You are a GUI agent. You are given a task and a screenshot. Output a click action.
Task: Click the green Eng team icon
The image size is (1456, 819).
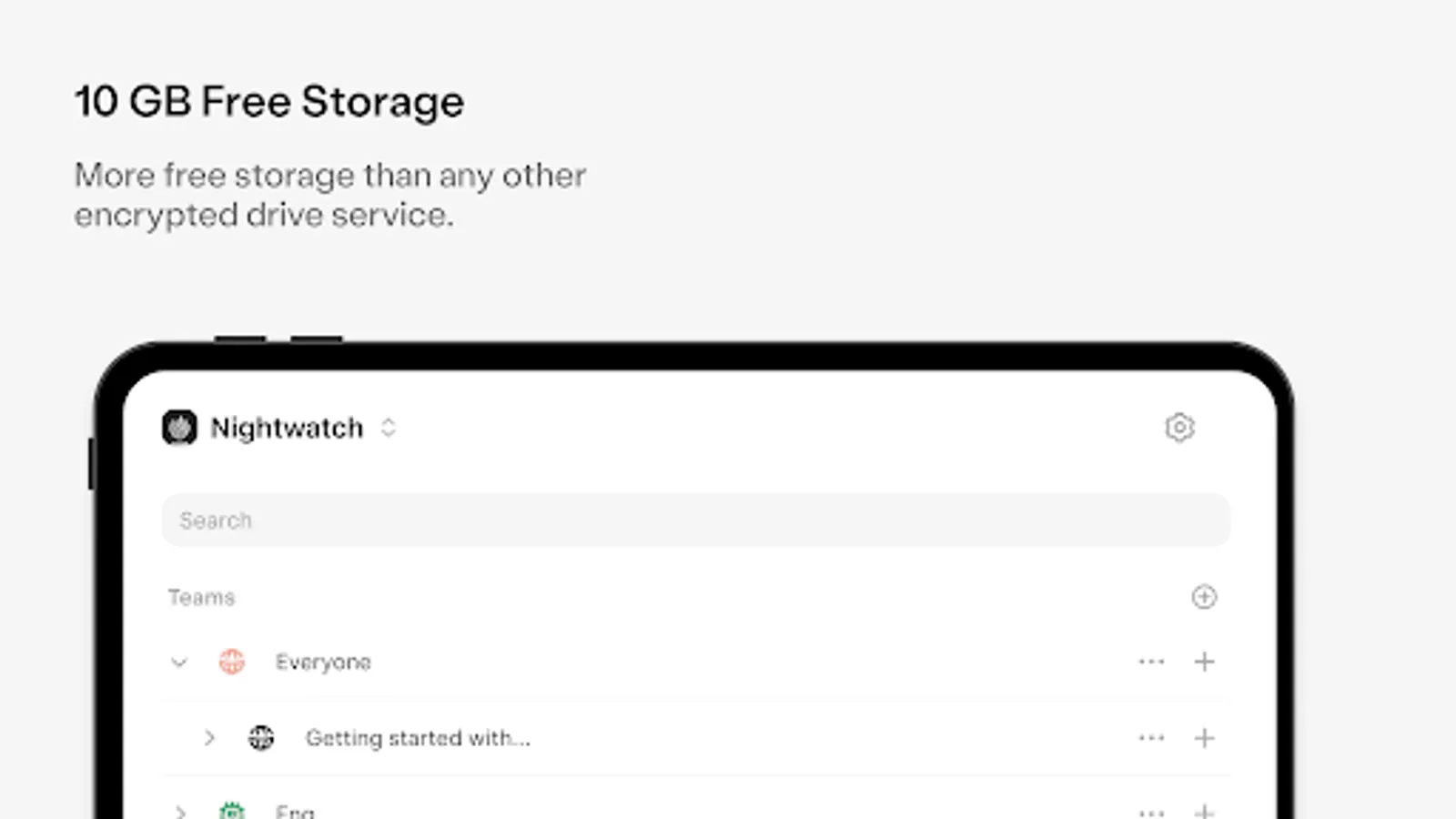pos(232,811)
